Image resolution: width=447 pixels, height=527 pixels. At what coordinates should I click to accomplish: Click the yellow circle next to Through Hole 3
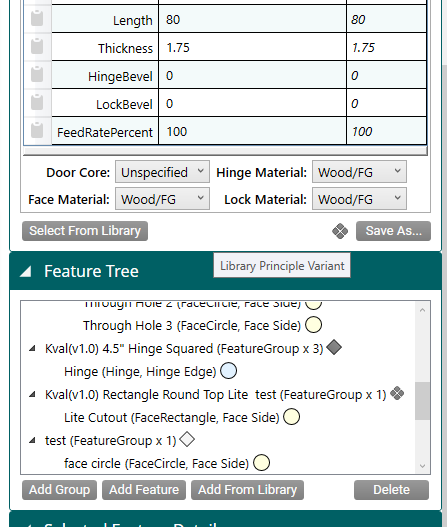coord(313,325)
